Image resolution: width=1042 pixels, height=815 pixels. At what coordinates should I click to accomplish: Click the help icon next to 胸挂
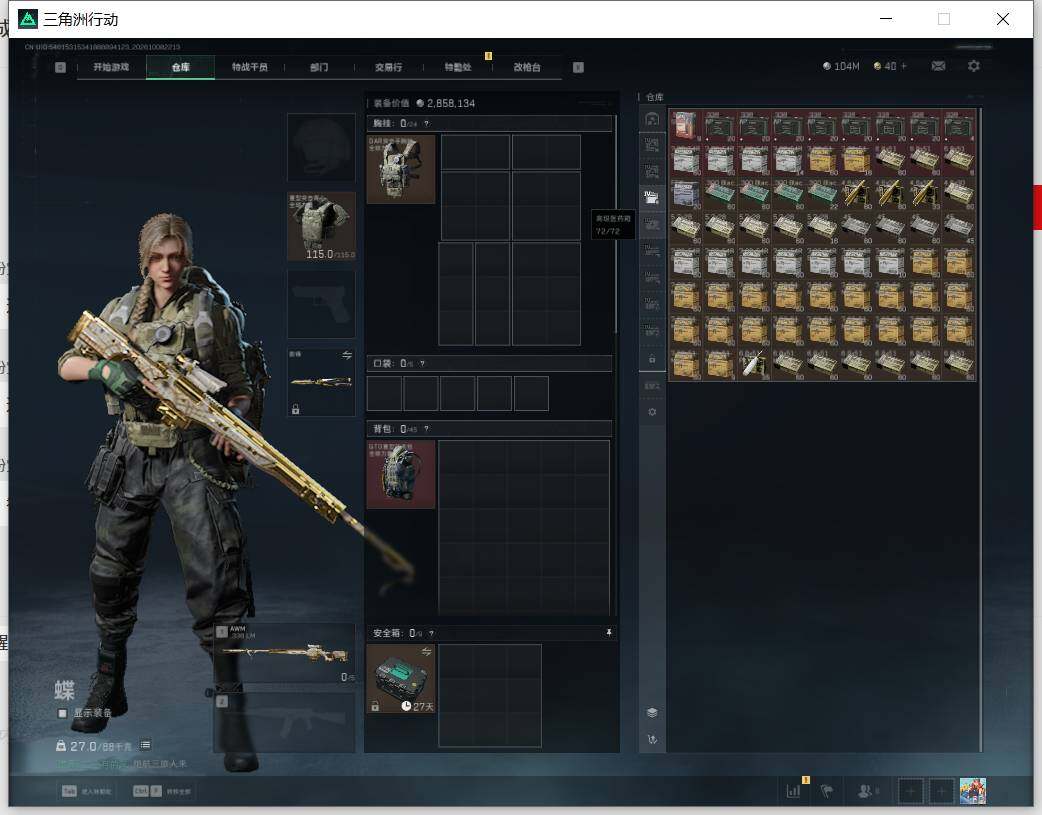tap(427, 124)
